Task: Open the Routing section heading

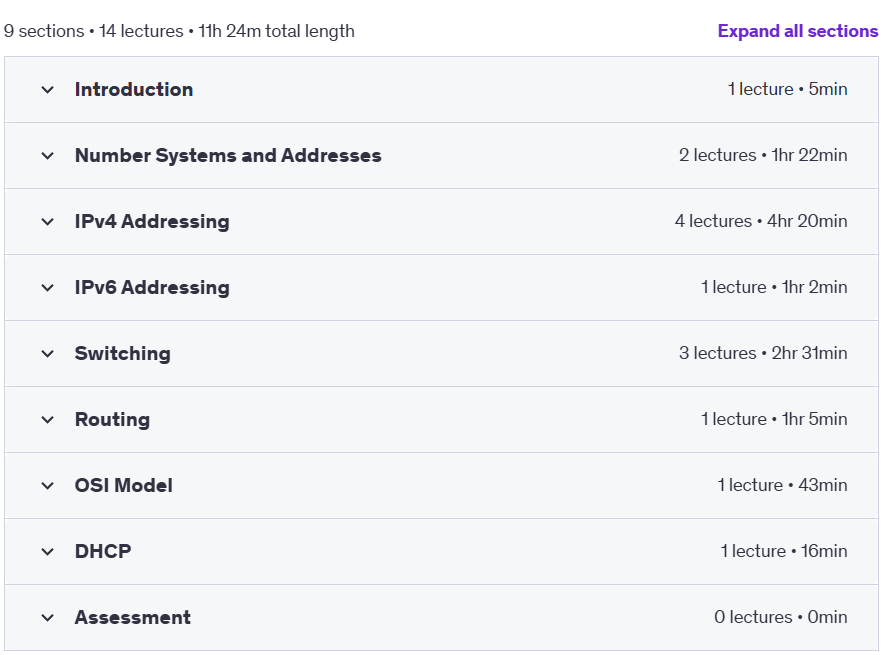Action: point(112,419)
